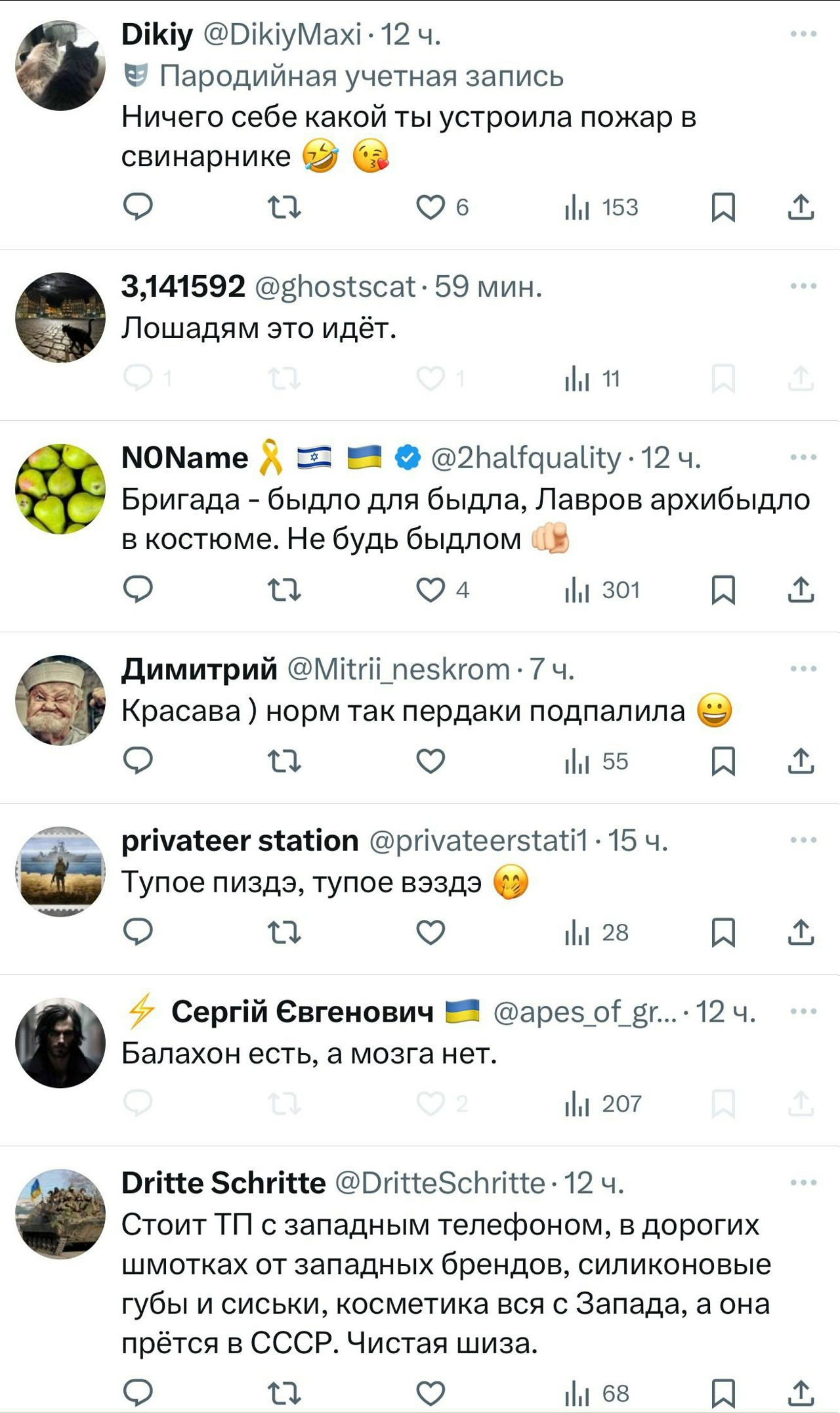Like Dikiy's tweet with 6 likes
The image size is (840, 1413).
tap(431, 207)
